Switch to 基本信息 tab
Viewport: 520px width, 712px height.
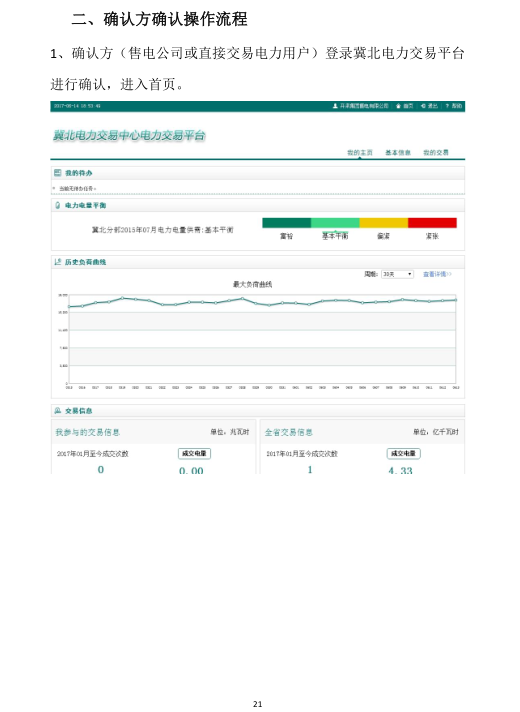click(398, 153)
